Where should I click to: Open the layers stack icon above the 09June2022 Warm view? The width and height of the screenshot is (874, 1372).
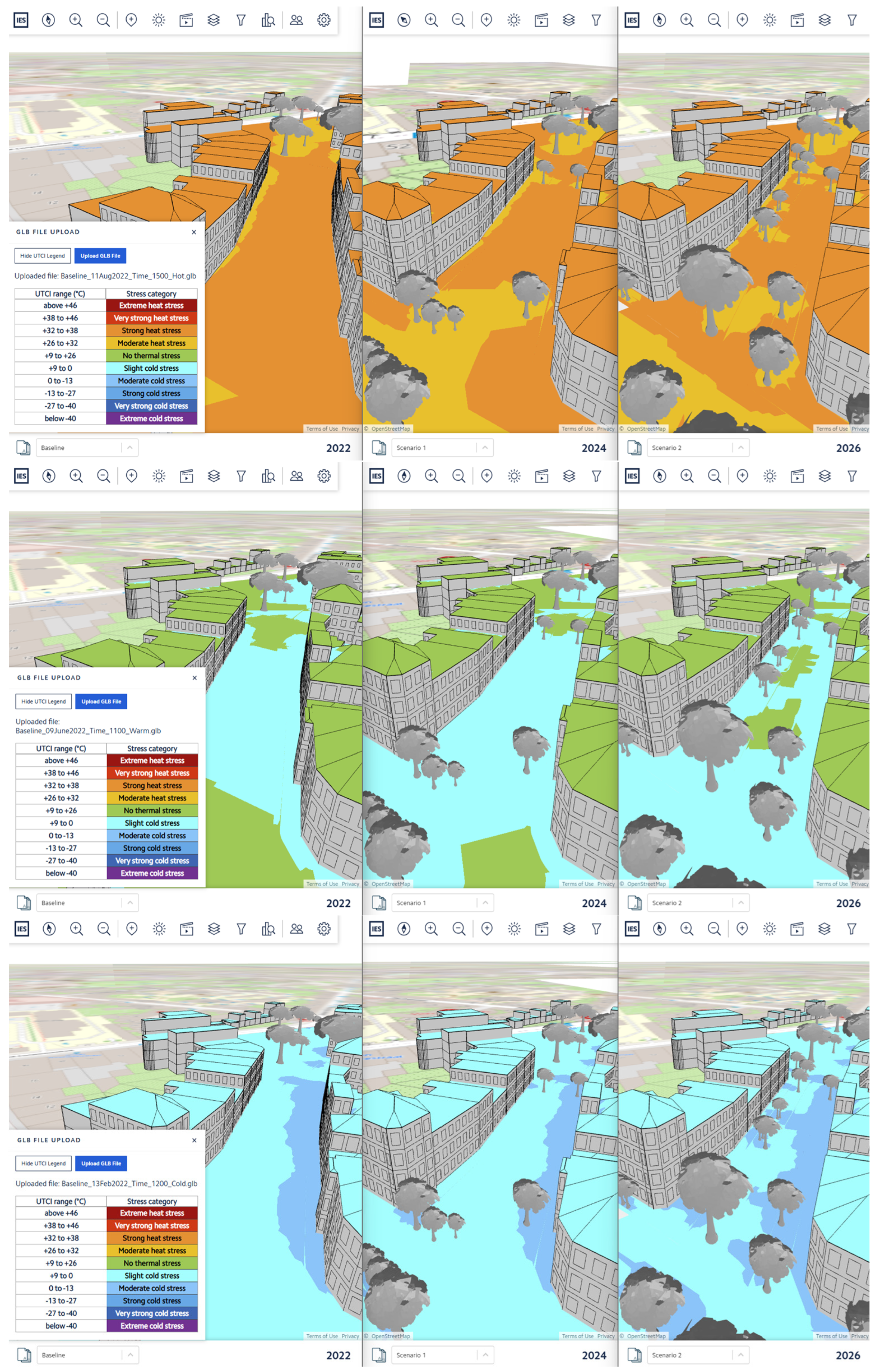[x=214, y=476]
